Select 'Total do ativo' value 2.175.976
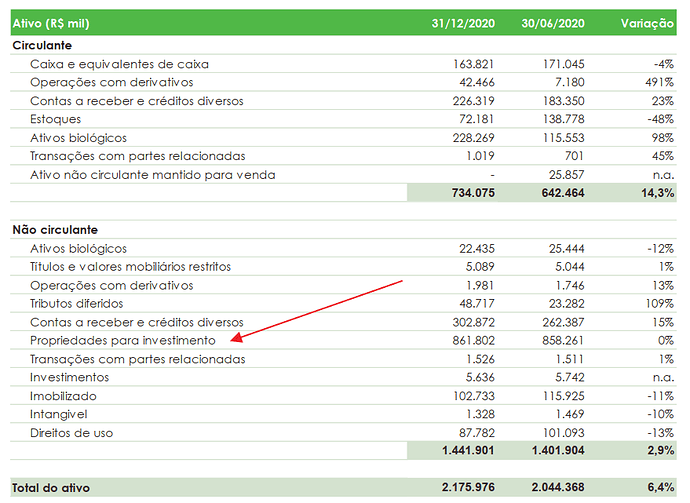Screen dimensions: 690x503 [468, 487]
